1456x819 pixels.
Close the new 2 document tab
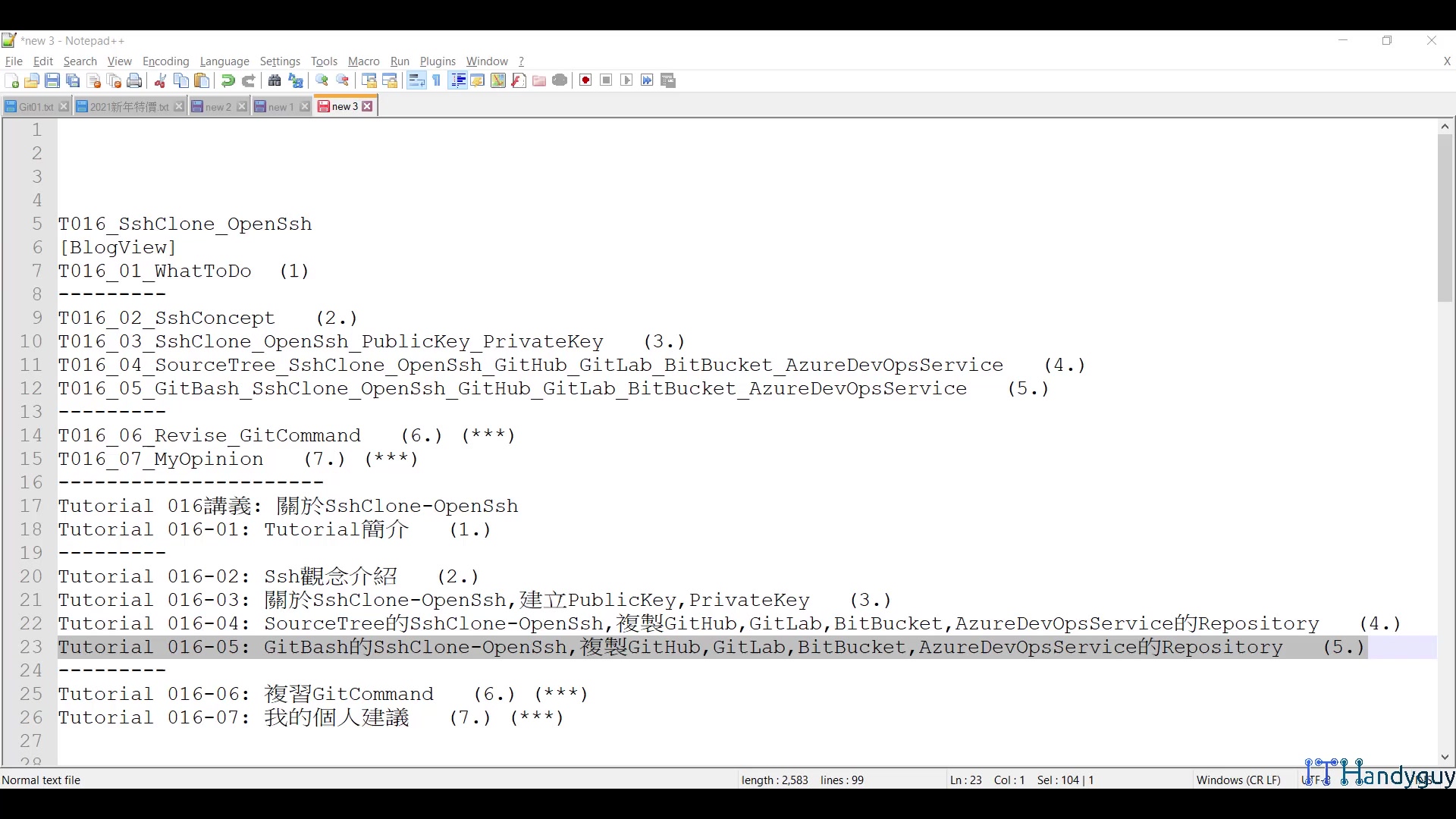click(x=241, y=106)
